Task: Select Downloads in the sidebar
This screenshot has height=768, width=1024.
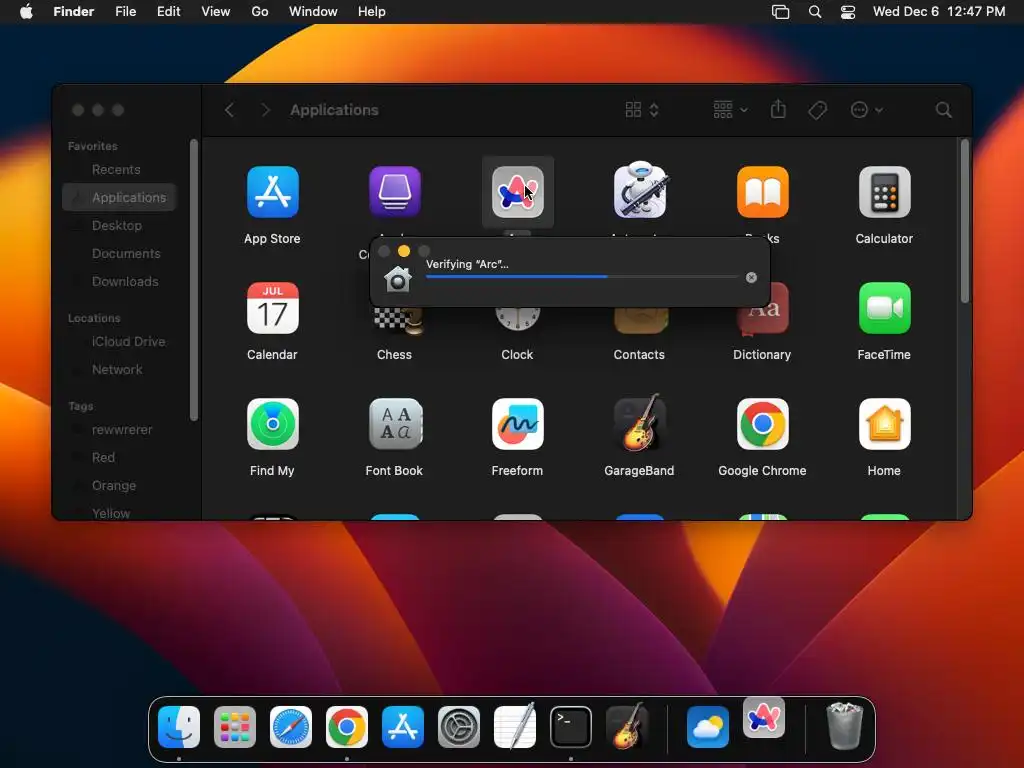Action: 119,281
